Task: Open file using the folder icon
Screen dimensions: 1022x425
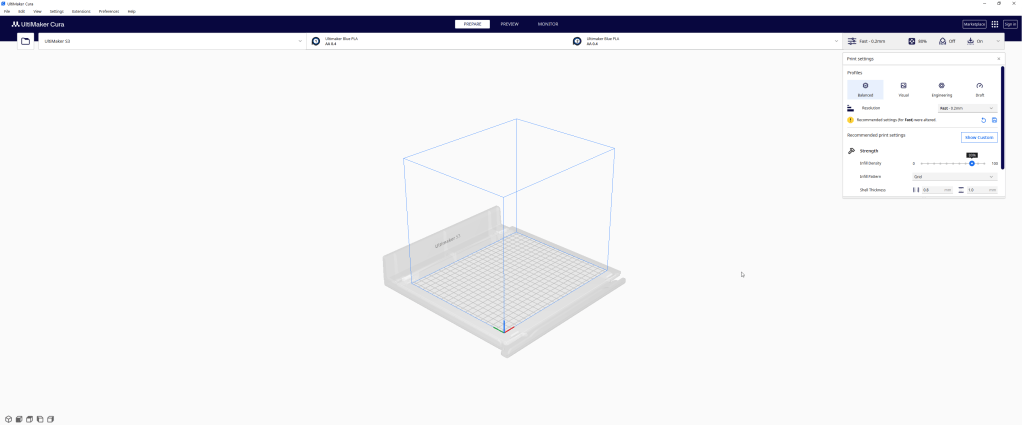Action: point(25,41)
